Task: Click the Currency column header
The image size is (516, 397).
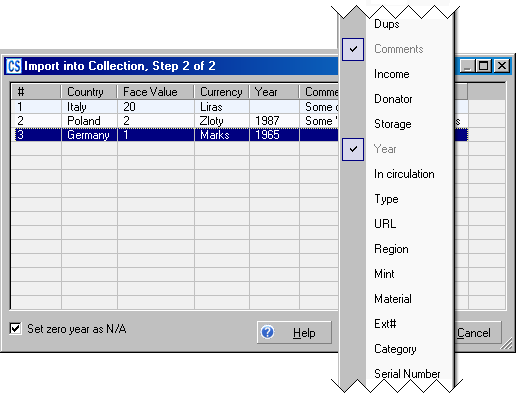Action: click(x=222, y=92)
